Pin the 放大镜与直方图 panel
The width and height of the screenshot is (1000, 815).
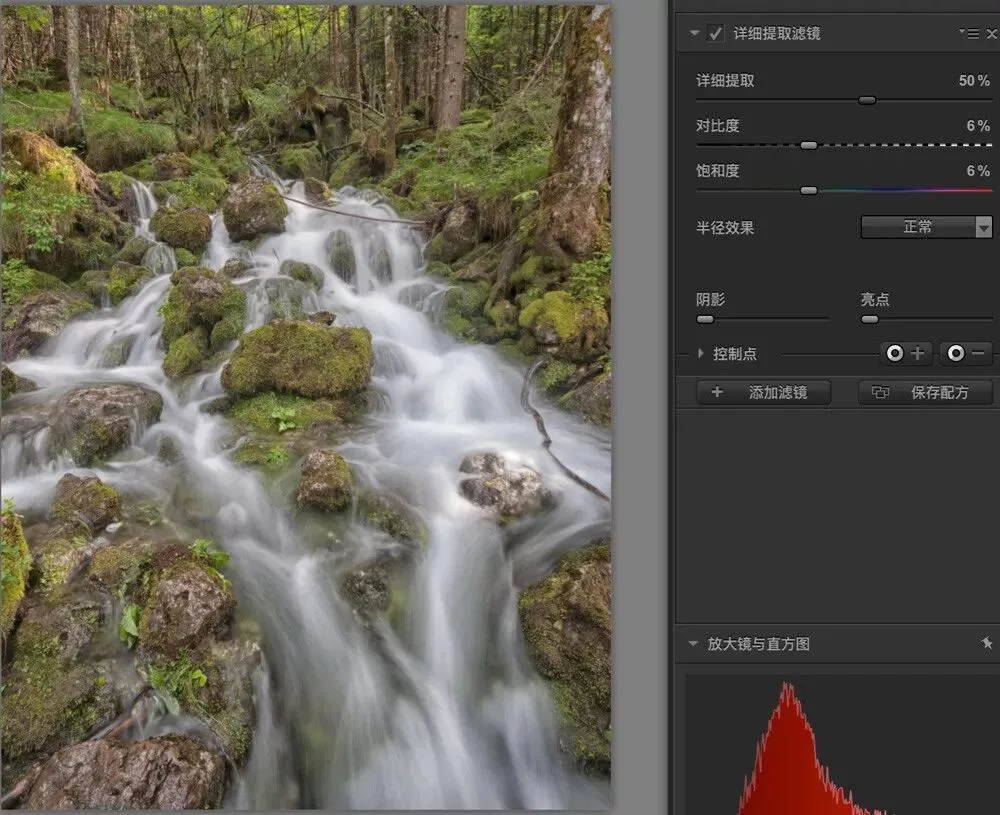tap(987, 643)
